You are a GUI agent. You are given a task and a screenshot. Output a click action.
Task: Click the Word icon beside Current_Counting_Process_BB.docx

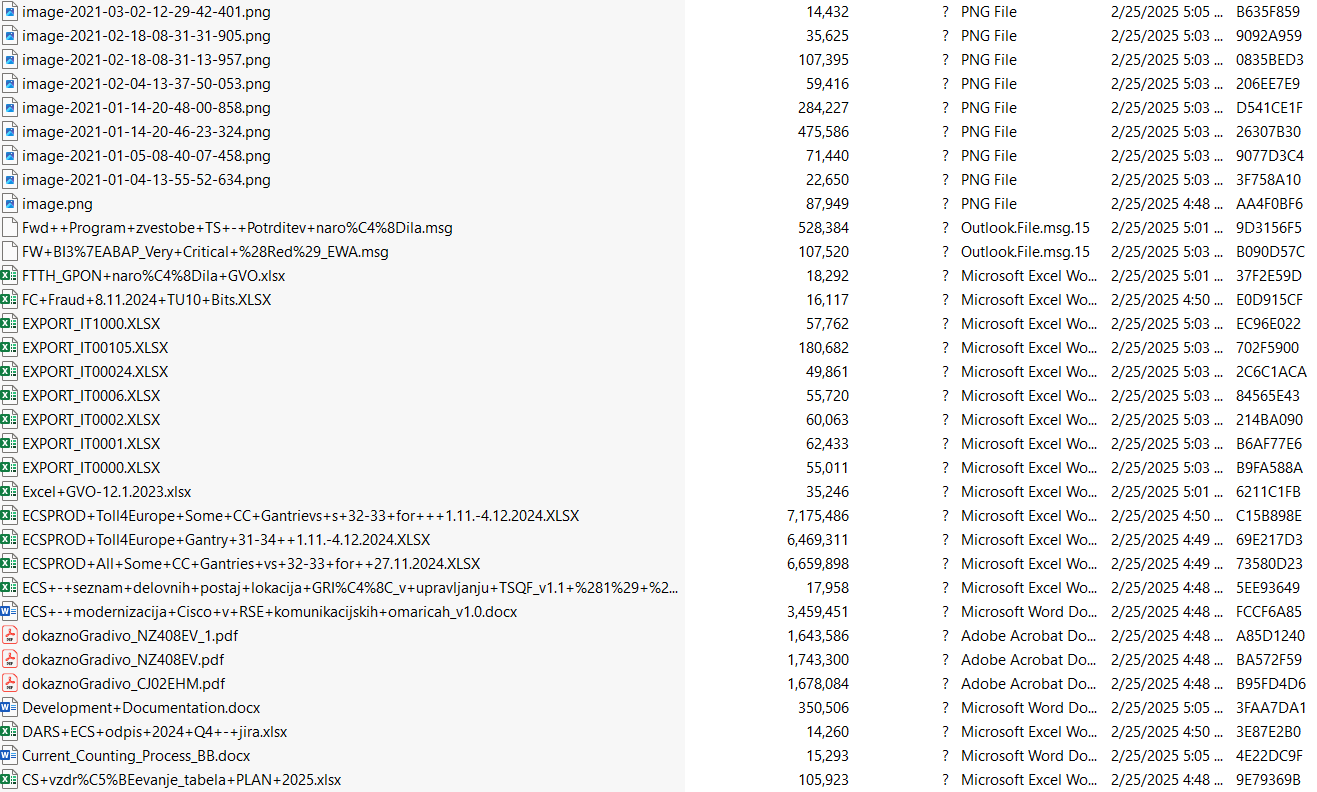coord(10,756)
